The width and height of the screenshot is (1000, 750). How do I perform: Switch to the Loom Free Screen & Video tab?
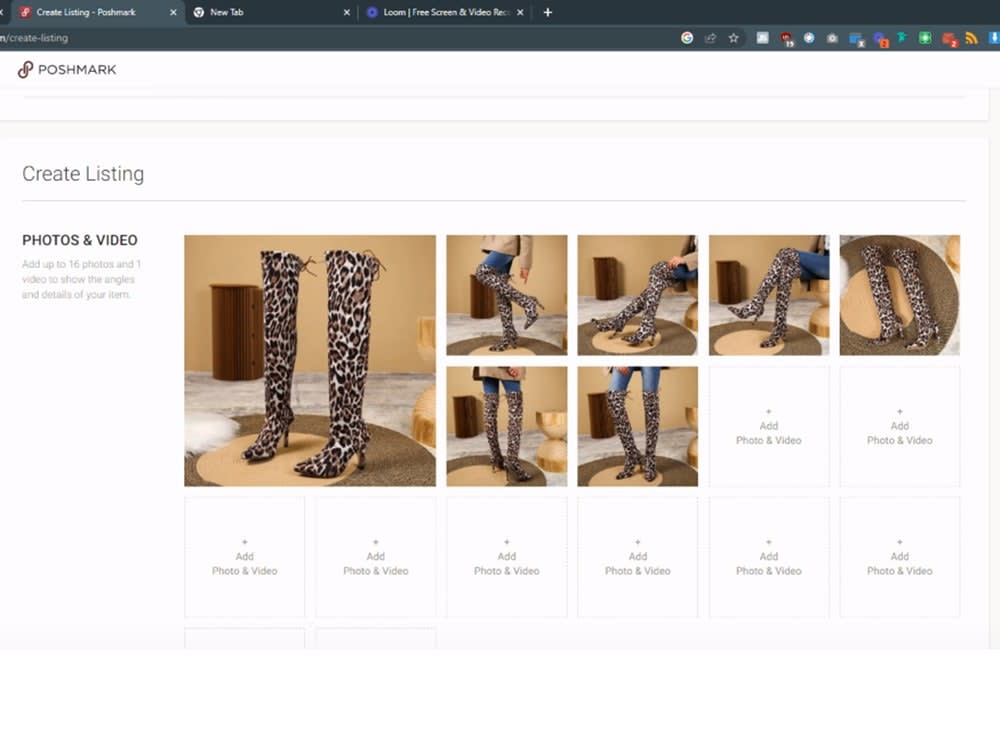click(446, 12)
